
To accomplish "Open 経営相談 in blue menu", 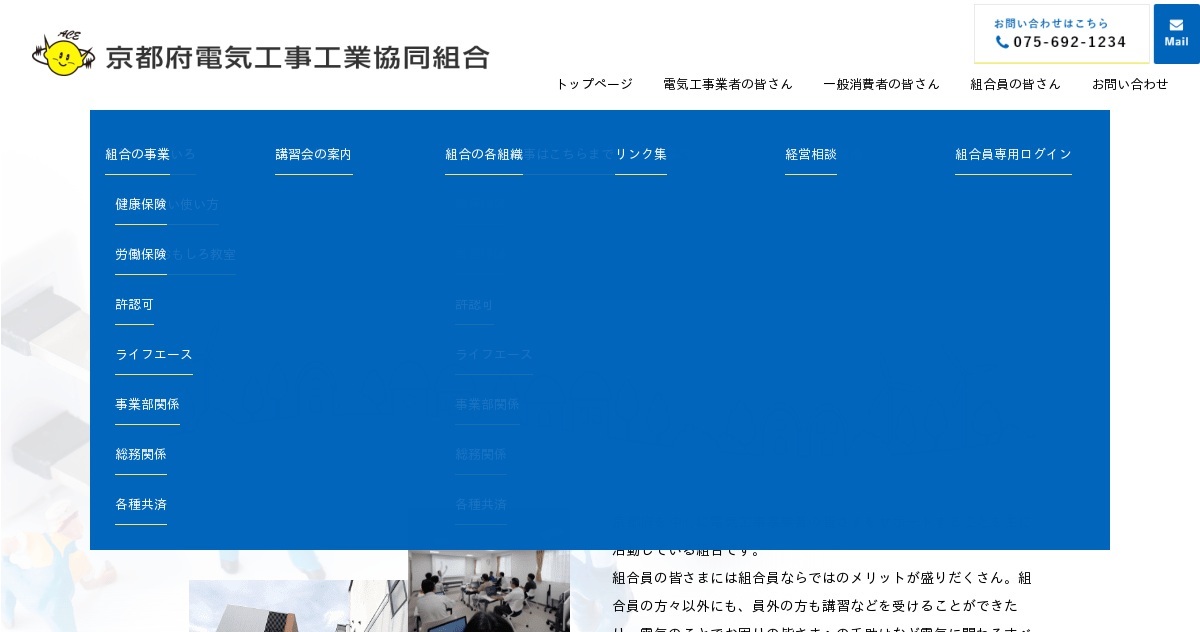I will coord(811,154).
